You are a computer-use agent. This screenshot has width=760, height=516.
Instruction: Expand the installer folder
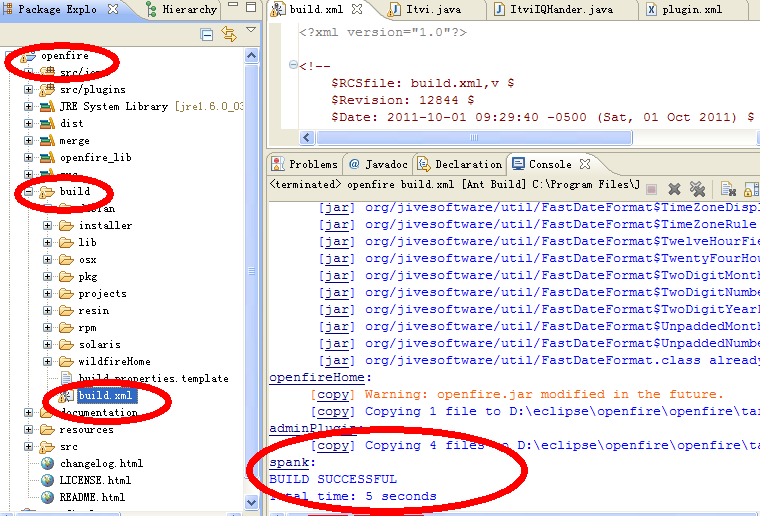(x=47, y=225)
